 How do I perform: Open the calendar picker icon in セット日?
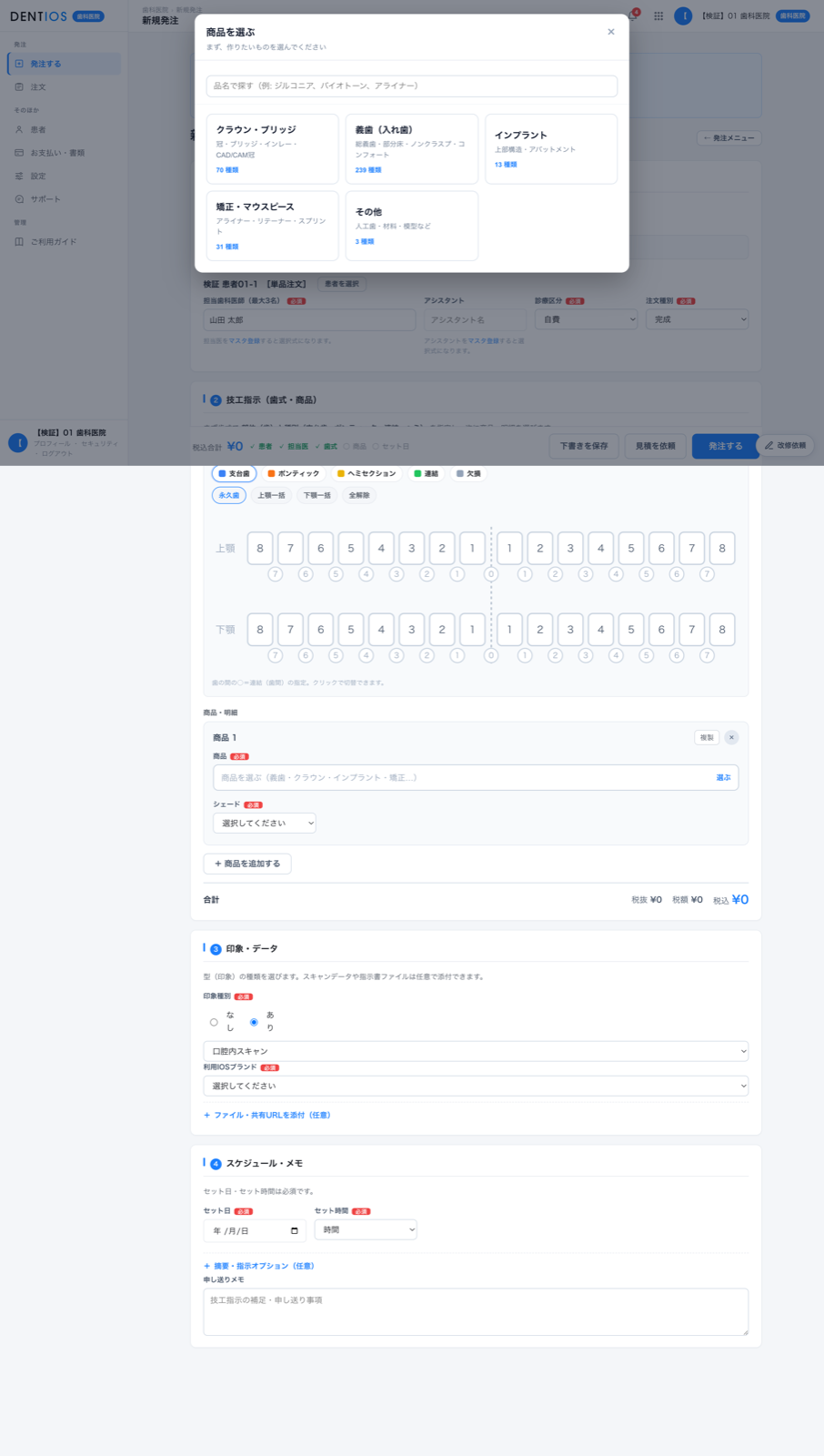(x=295, y=1231)
